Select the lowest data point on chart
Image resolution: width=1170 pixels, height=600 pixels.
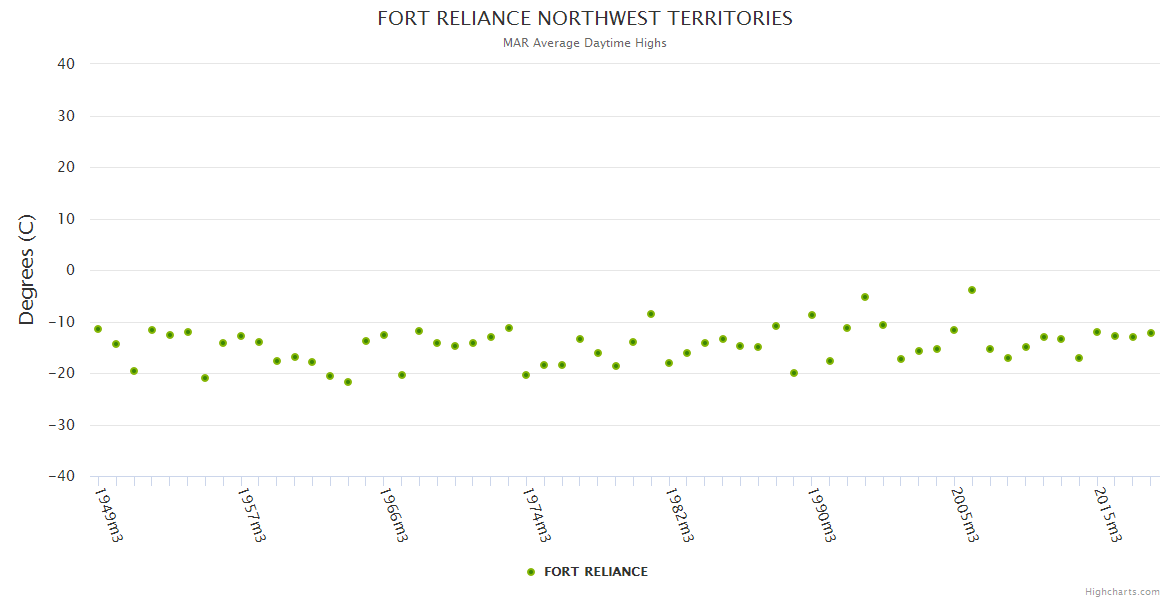(x=348, y=382)
